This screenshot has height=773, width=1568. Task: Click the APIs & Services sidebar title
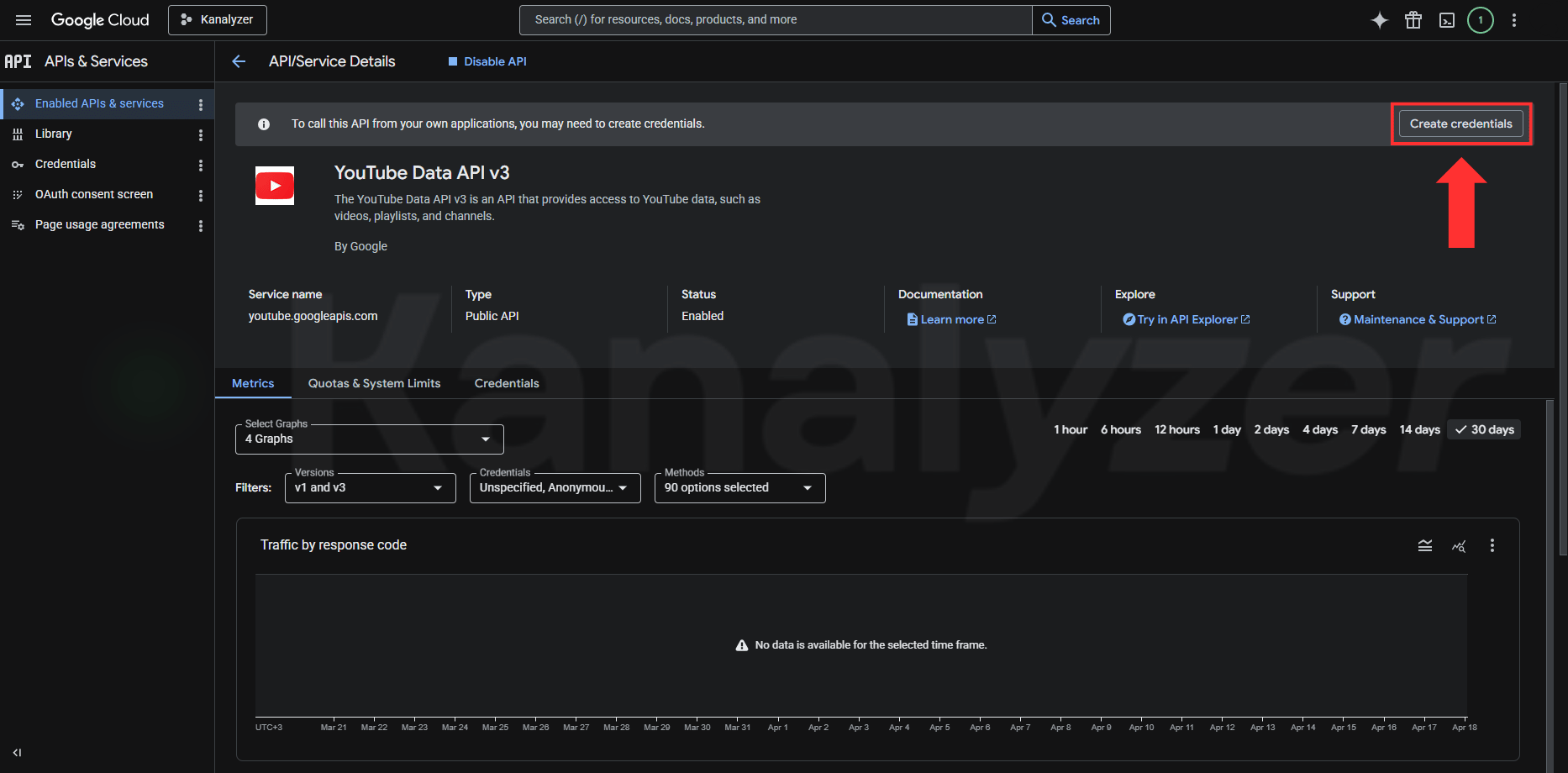[x=96, y=61]
